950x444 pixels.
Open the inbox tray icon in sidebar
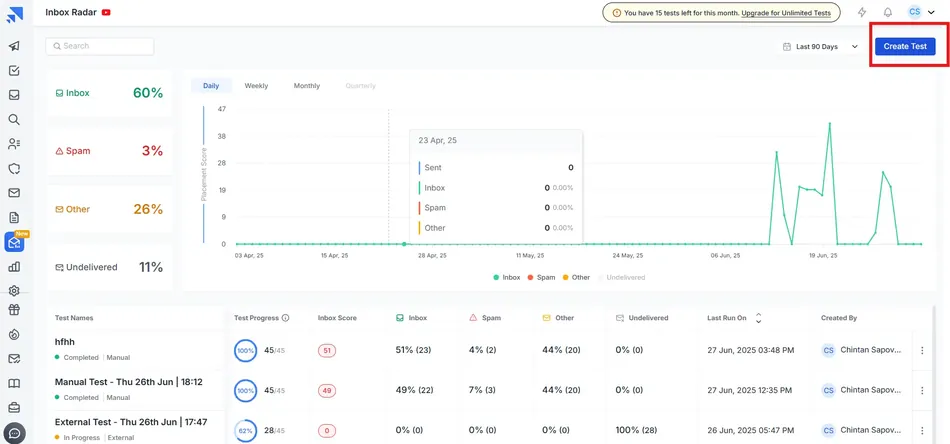(x=14, y=95)
